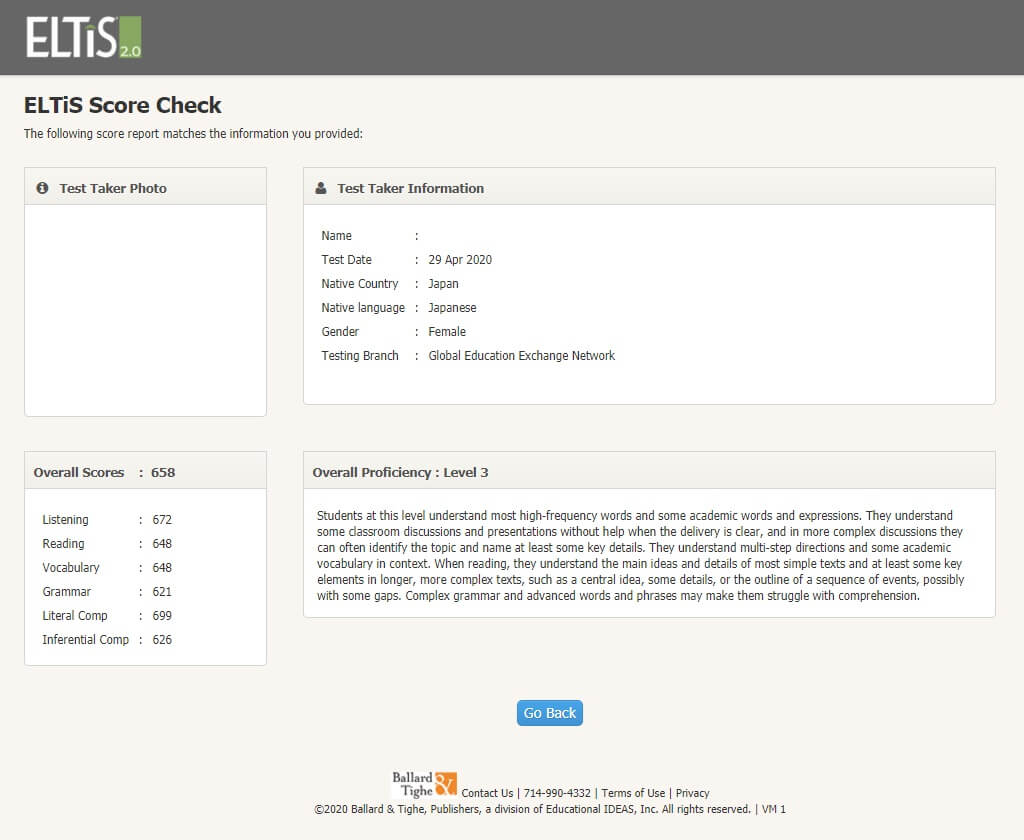This screenshot has width=1024, height=840.
Task: Click the person icon beside Test Taker Information
Action: click(321, 188)
